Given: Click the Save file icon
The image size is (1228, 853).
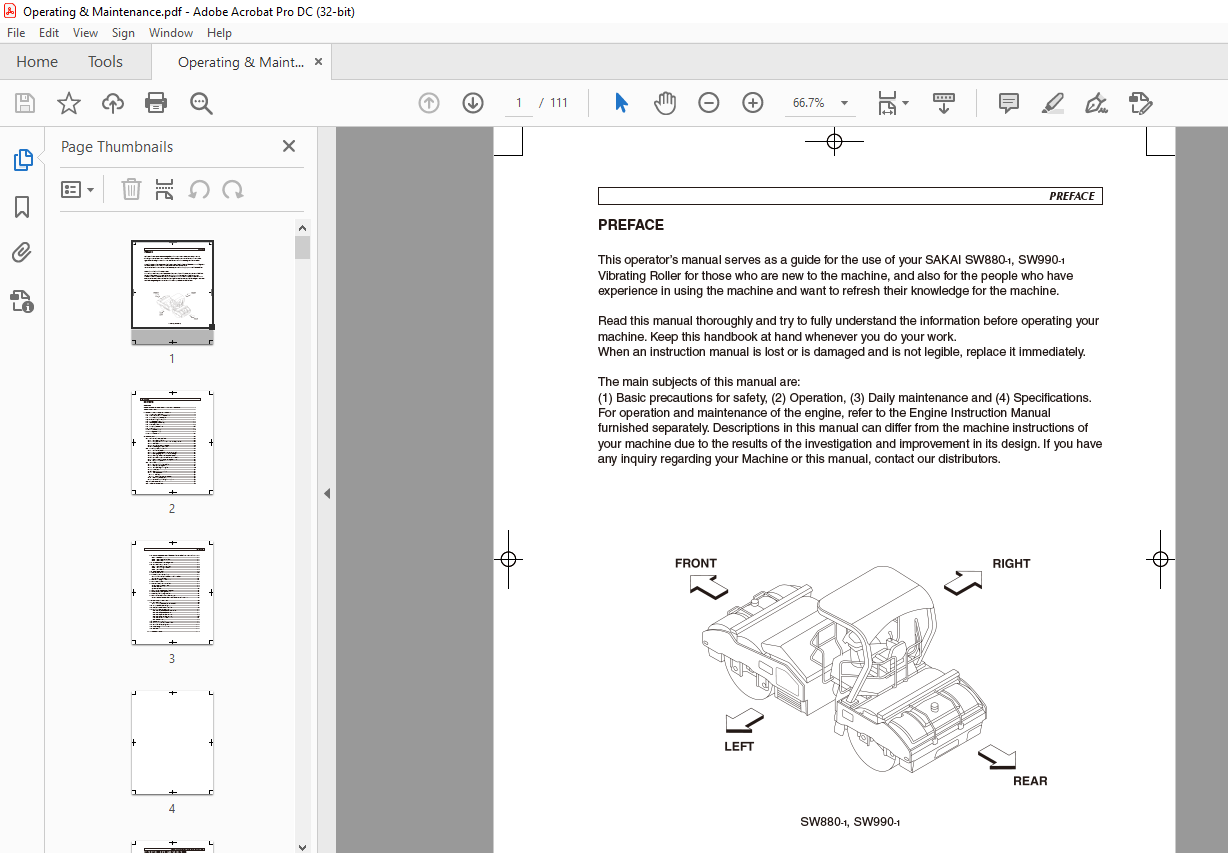Looking at the screenshot, I should [25, 103].
